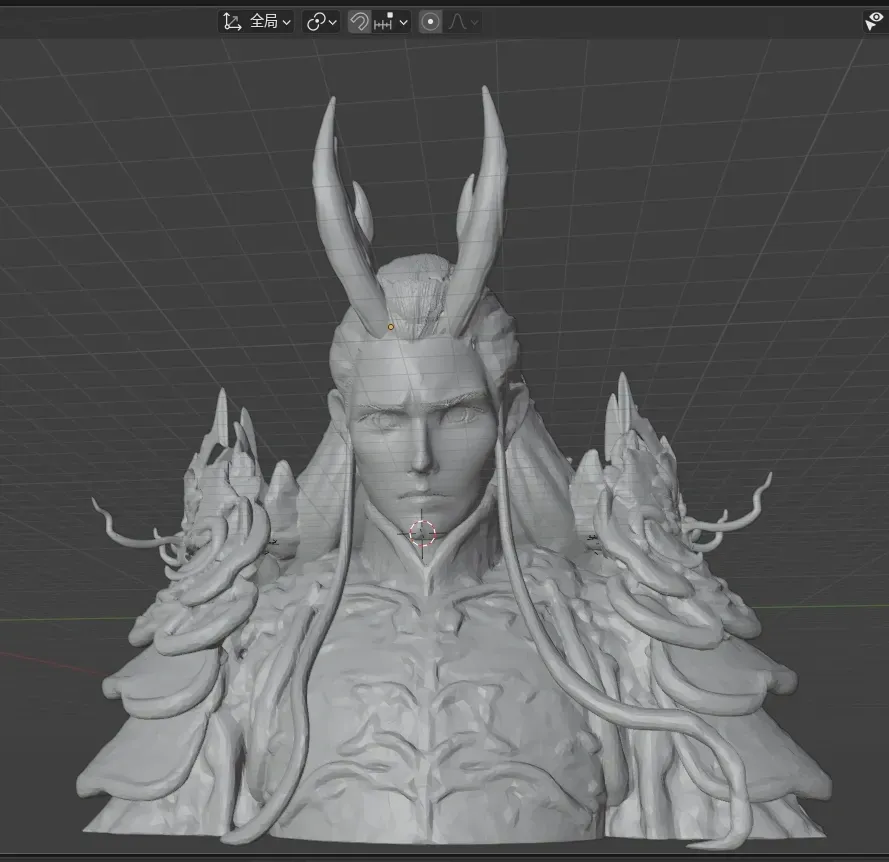Image resolution: width=889 pixels, height=862 pixels.
Task: Expand the pivot point chevron arrow
Action: (x=333, y=21)
